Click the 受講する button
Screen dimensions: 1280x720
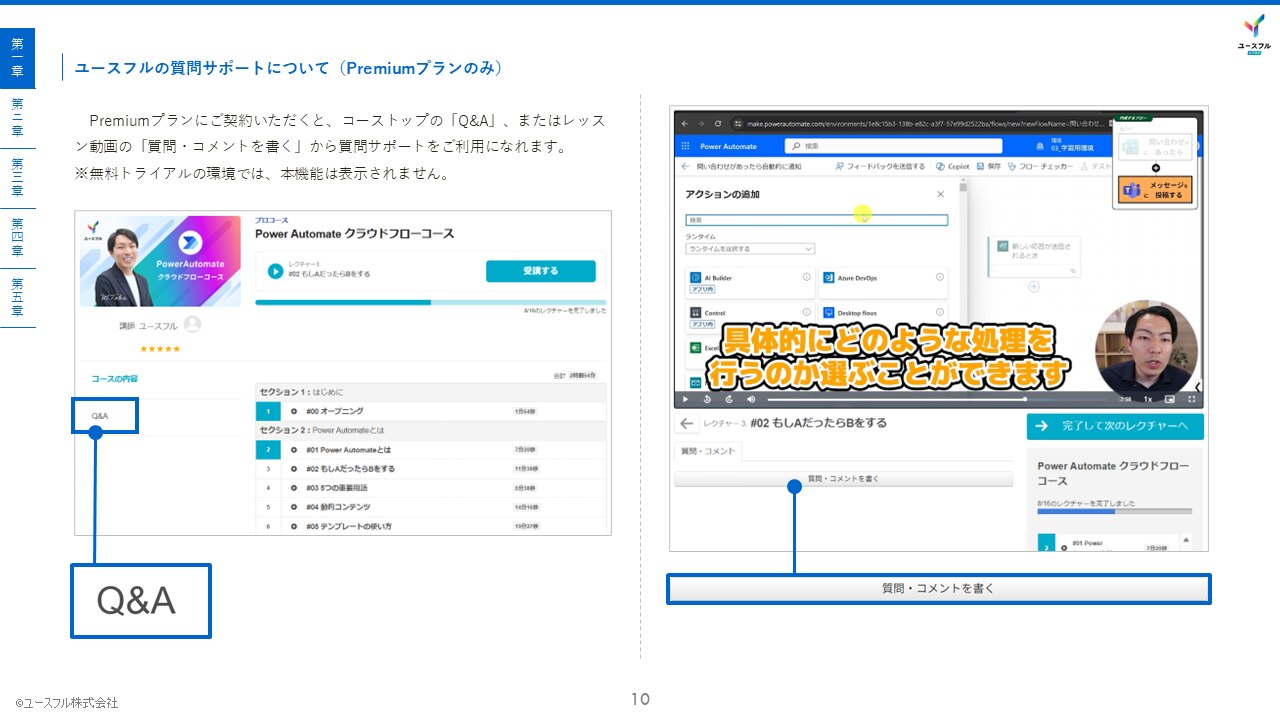[540, 271]
